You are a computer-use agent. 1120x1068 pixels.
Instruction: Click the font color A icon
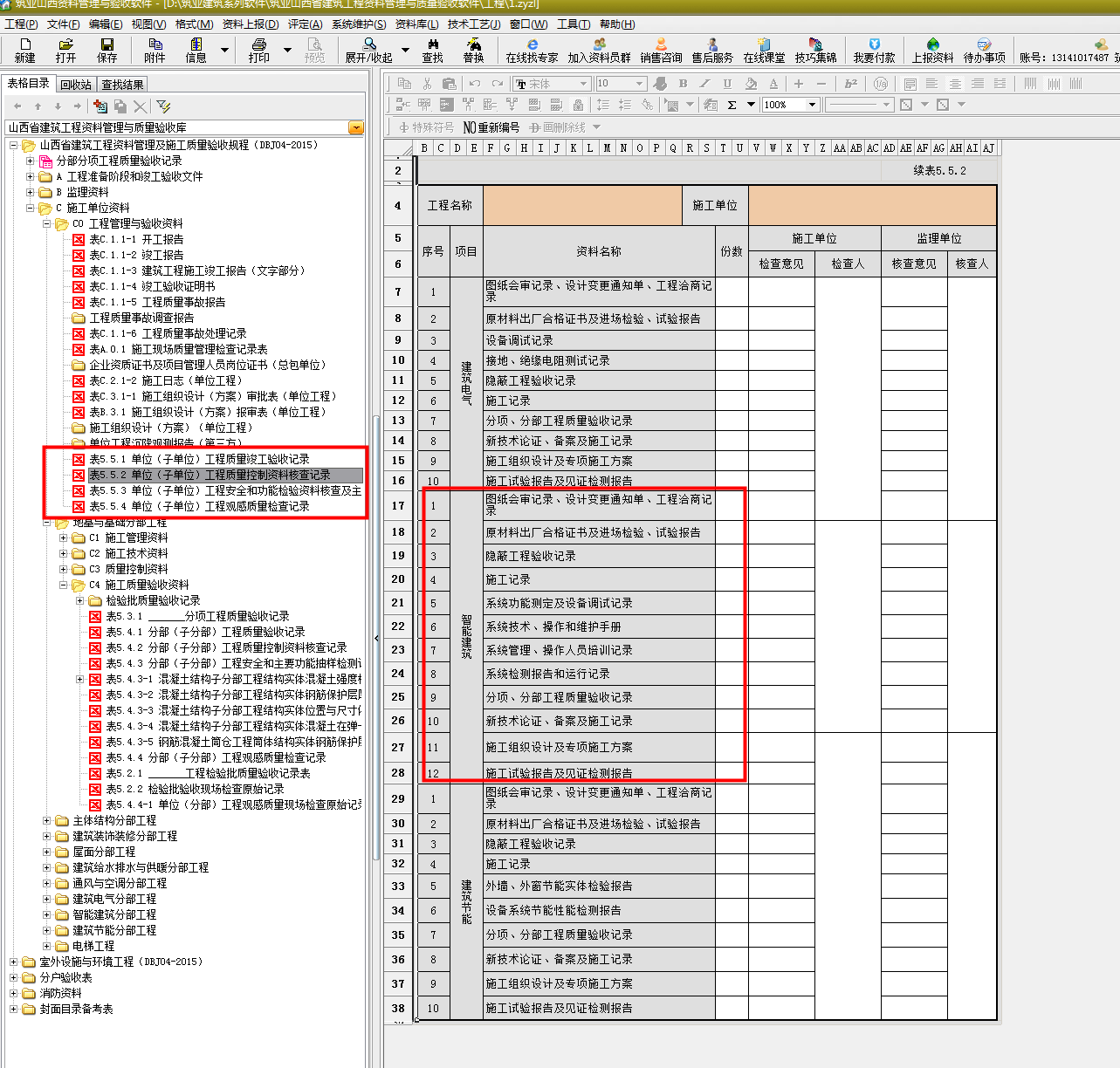(x=773, y=83)
